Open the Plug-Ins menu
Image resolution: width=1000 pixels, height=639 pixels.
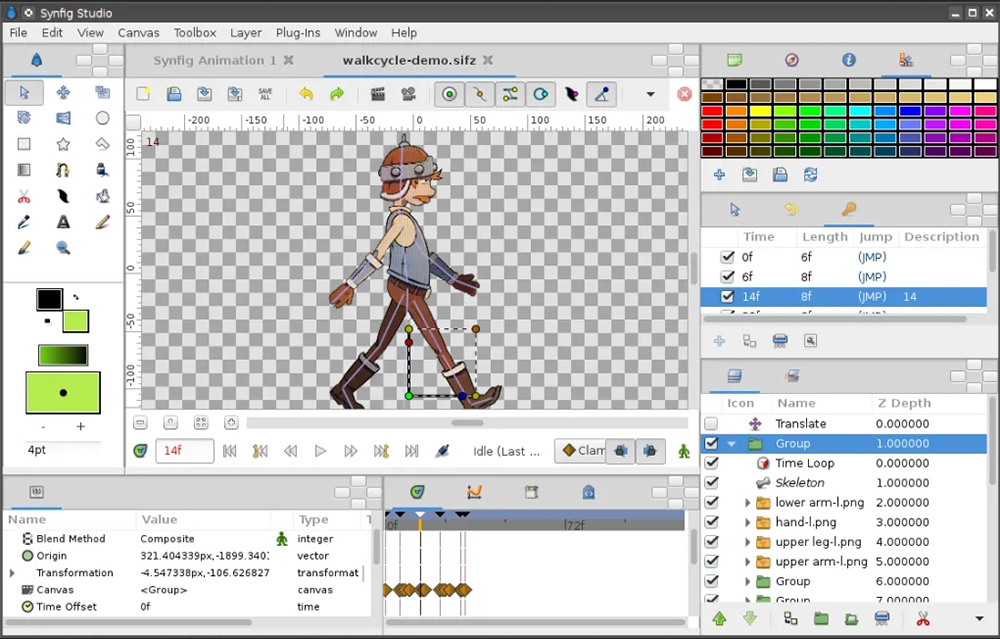[x=297, y=32]
